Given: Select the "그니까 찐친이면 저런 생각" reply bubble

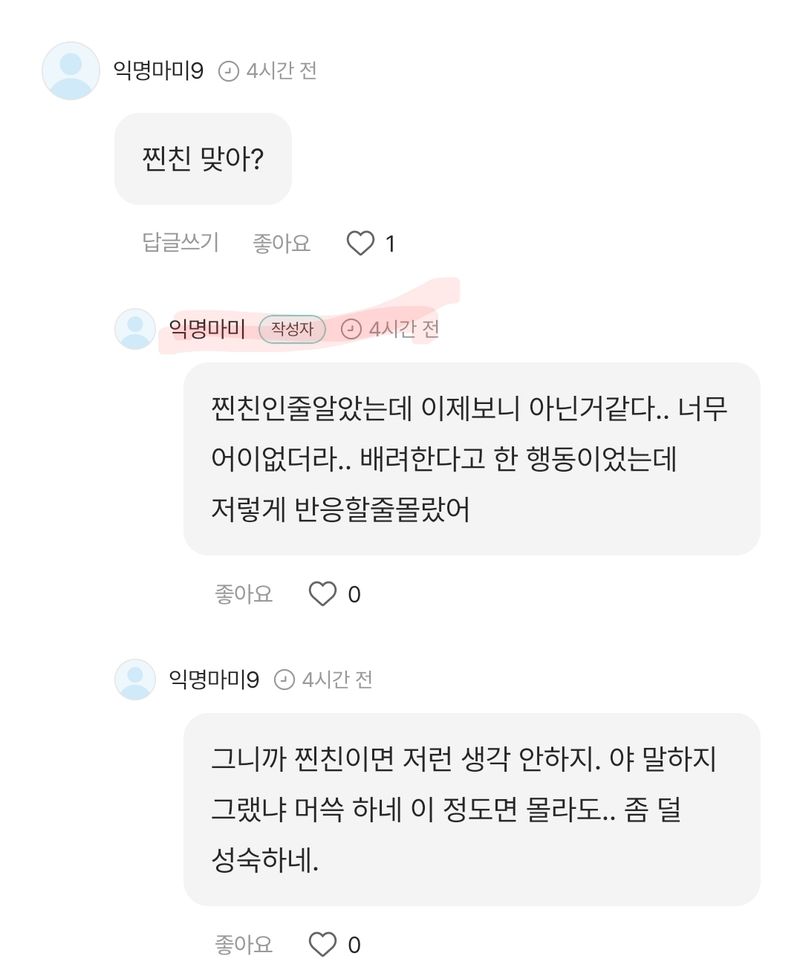Looking at the screenshot, I should point(471,809).
